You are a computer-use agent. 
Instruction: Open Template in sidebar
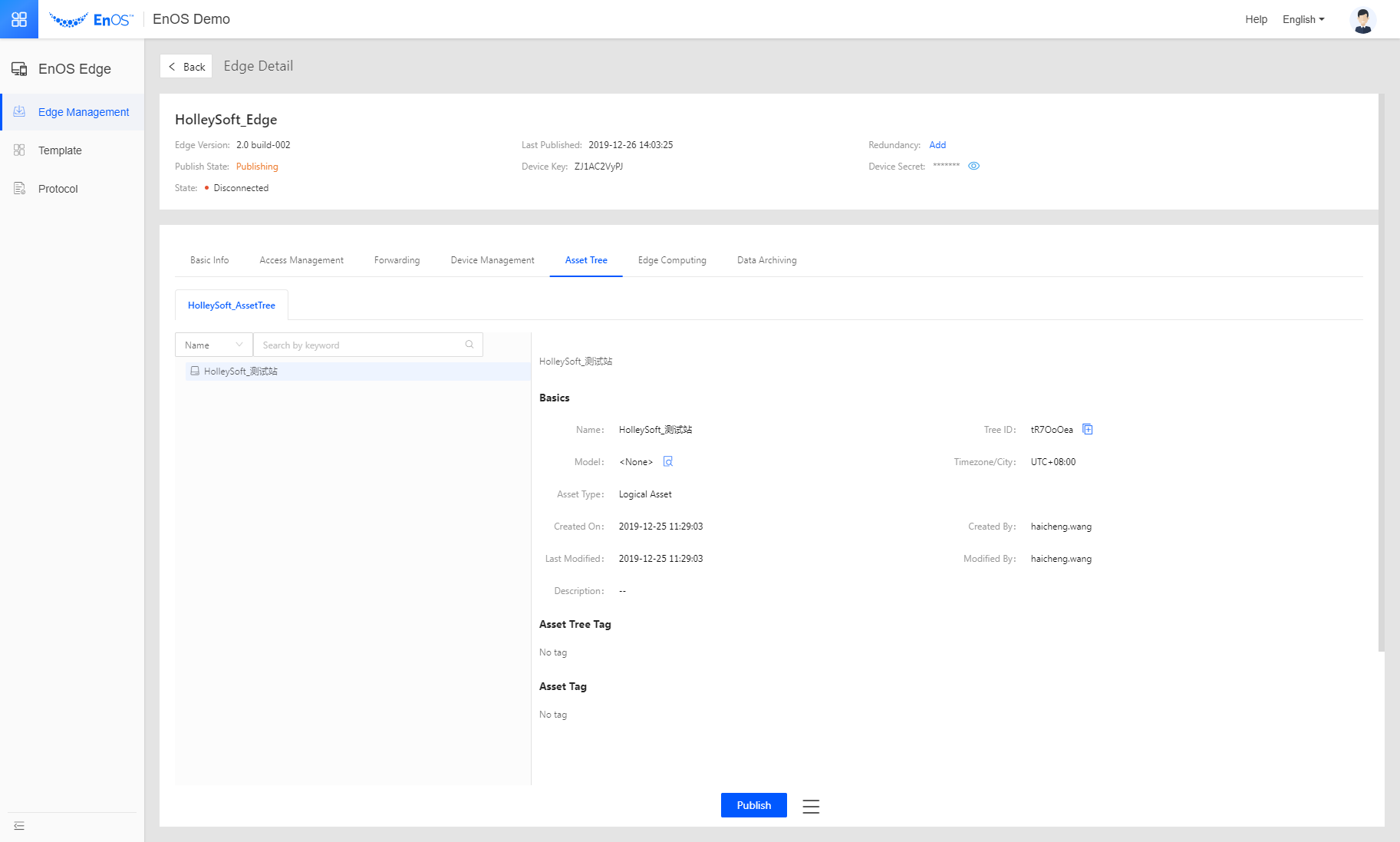[x=72, y=150]
